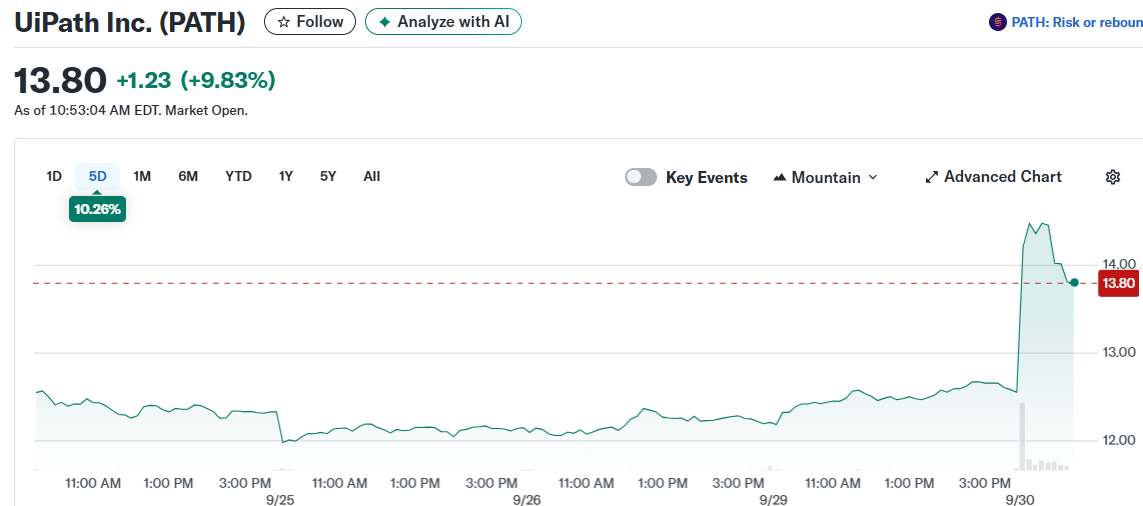Screen dimensions: 1143x506
Task: Open the Advanced Chart
Action: pos(993,176)
